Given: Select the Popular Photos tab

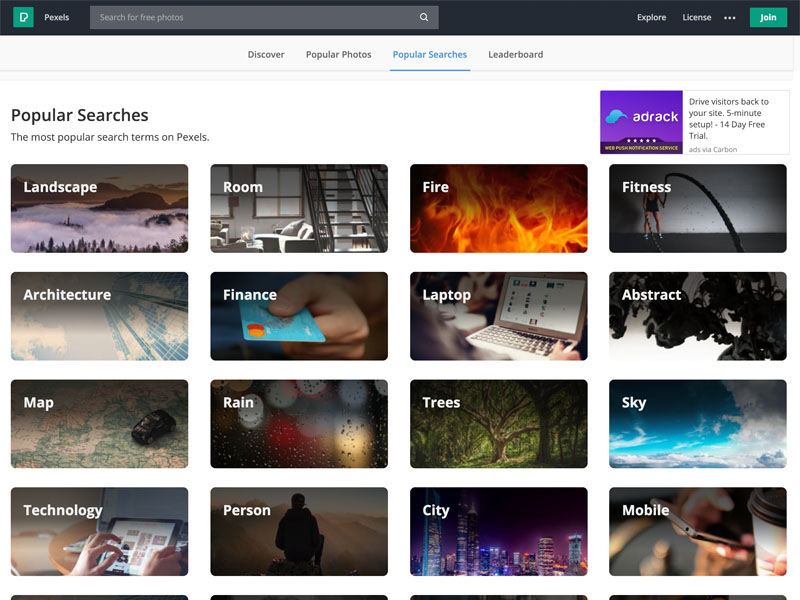Looking at the screenshot, I should click(338, 55).
